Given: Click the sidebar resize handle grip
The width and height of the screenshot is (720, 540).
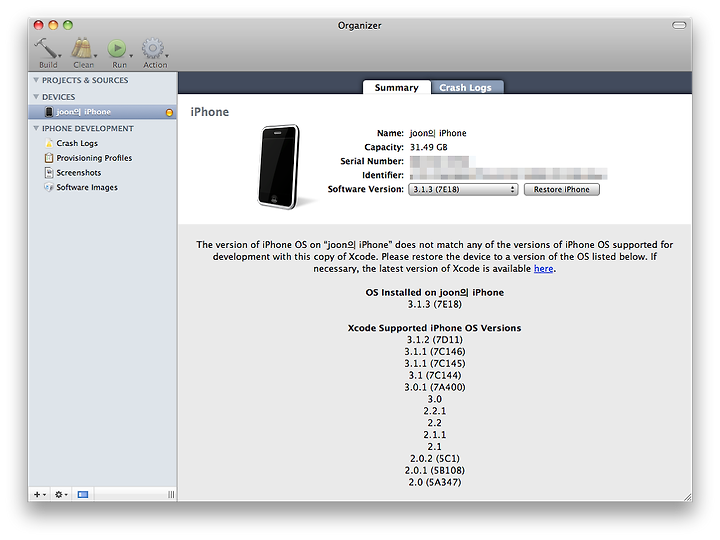Looking at the screenshot, I should [x=171, y=495].
